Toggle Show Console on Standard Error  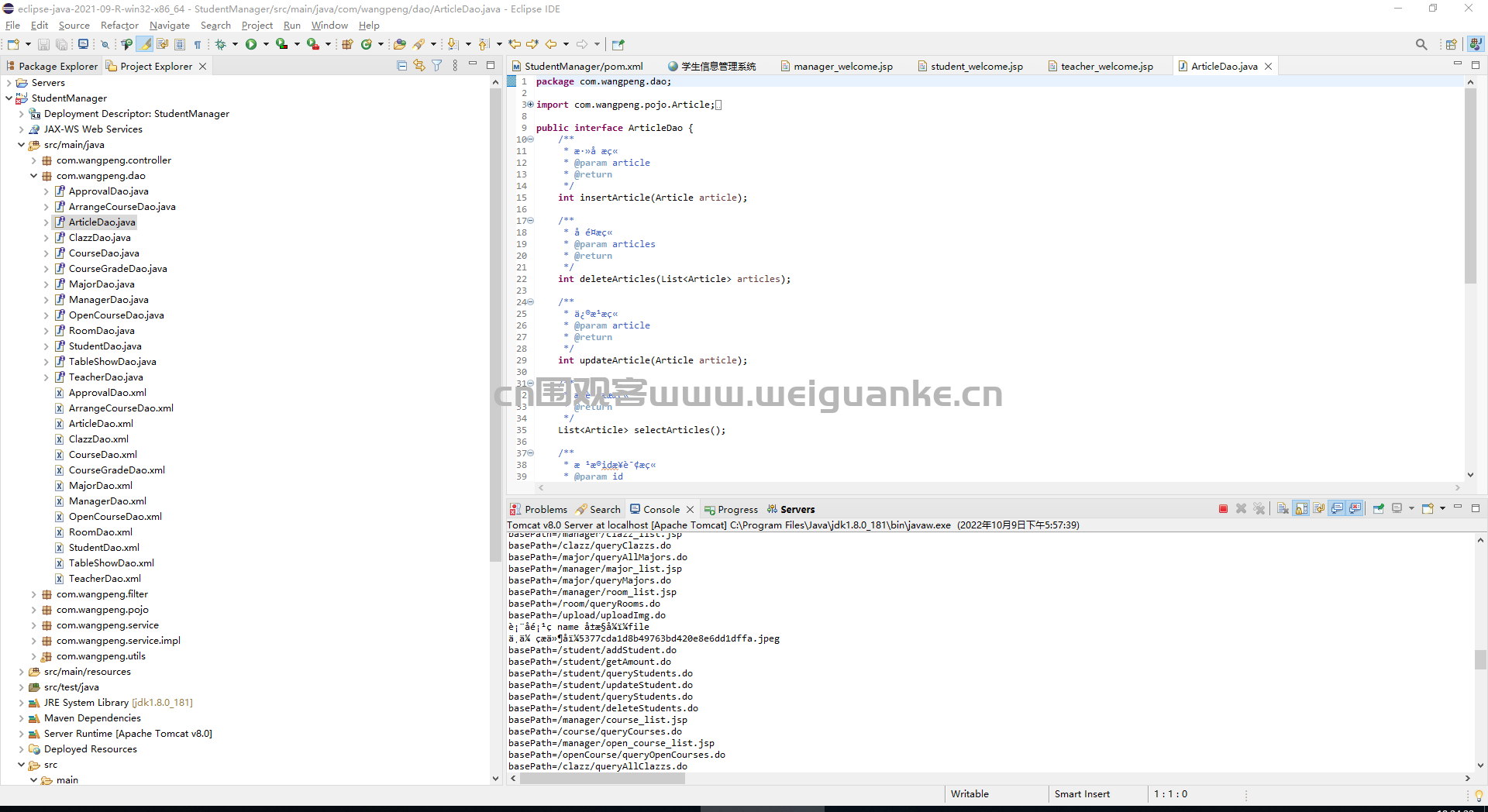point(1355,509)
